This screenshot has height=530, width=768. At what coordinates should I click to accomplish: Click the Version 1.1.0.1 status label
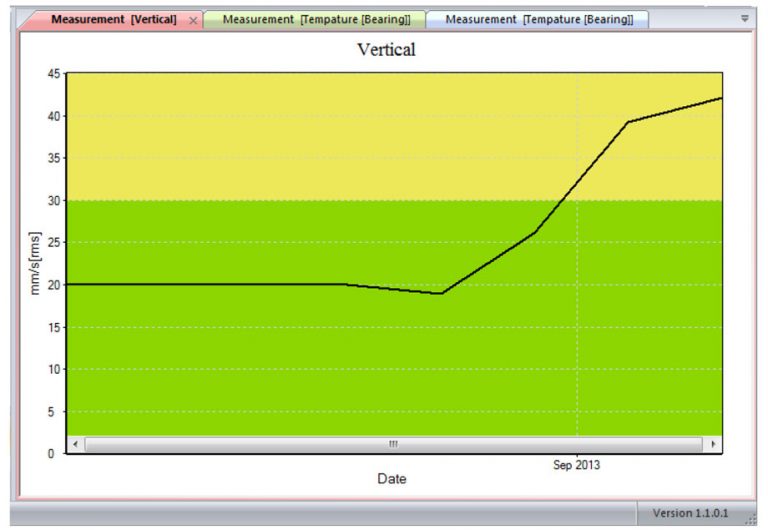pos(690,513)
